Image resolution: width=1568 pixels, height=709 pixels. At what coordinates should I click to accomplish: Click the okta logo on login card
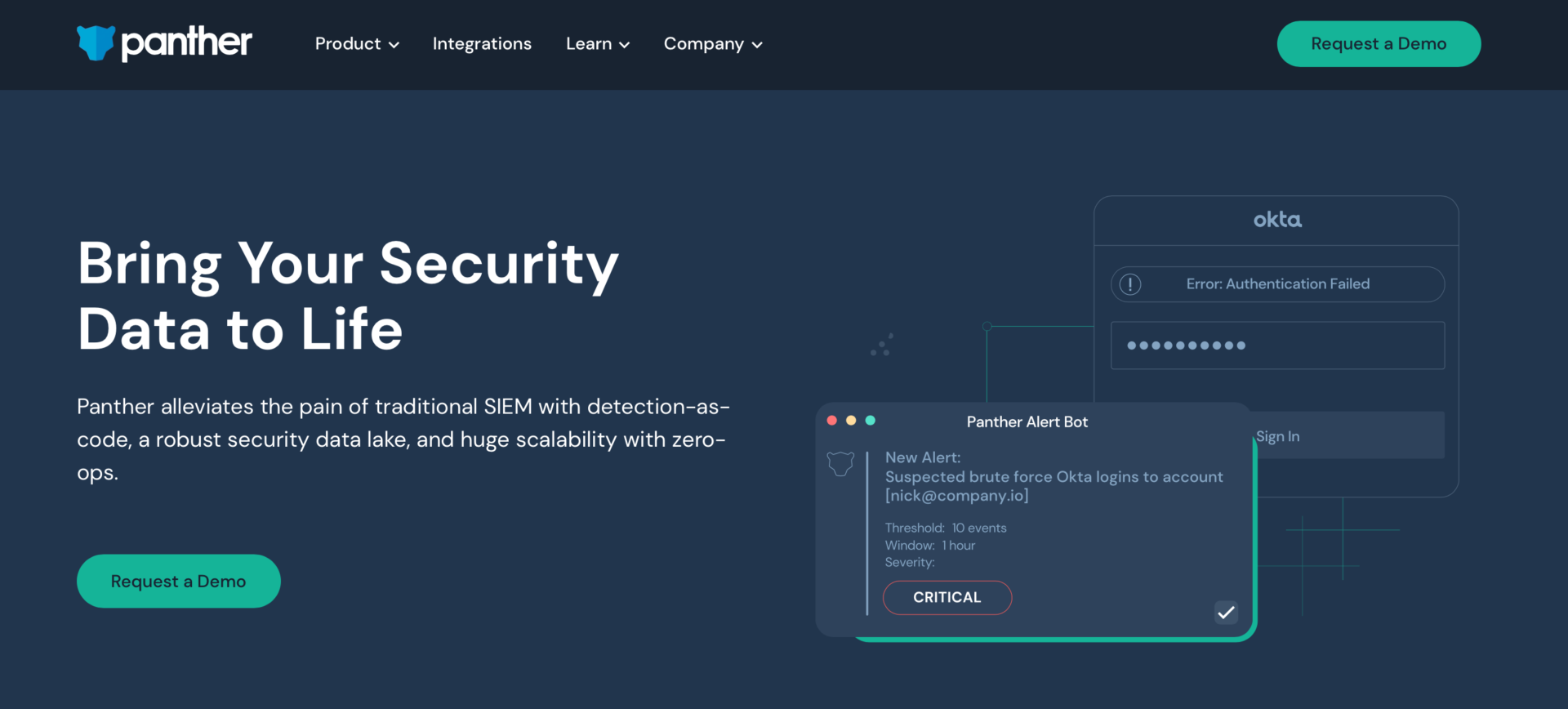[x=1277, y=220]
